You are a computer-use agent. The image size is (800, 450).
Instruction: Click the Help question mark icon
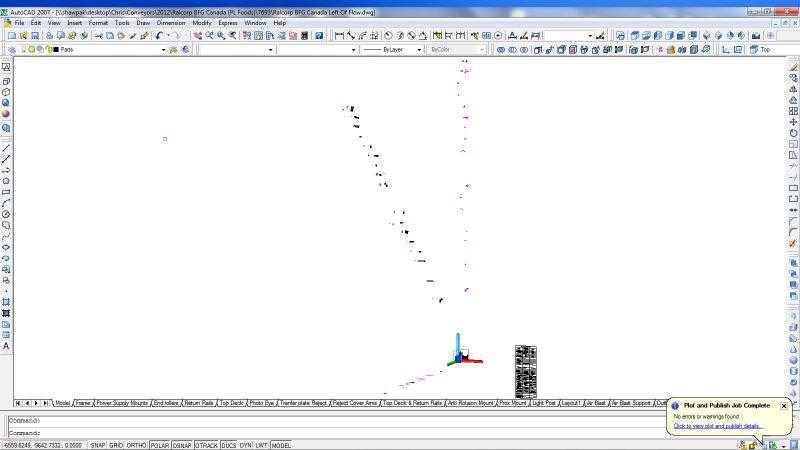pos(319,35)
